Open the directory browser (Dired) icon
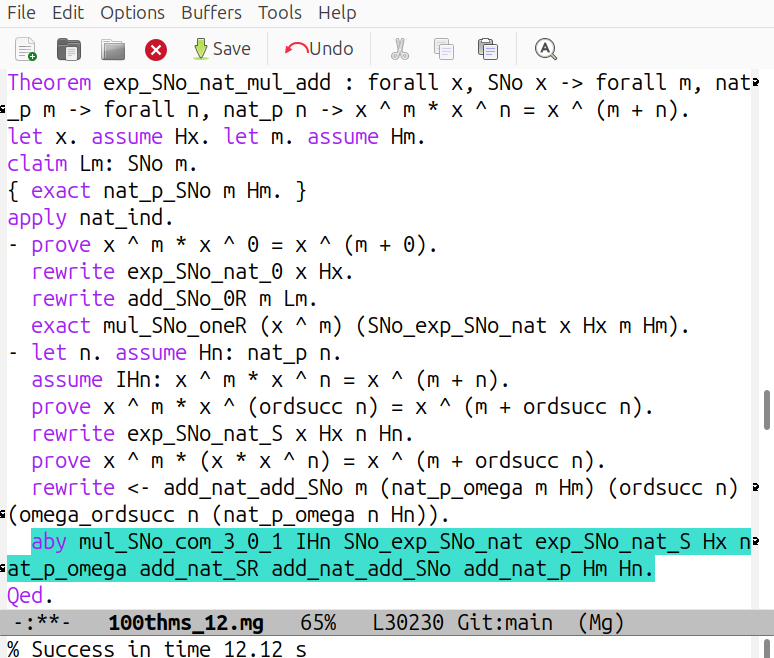Viewport: 774px width, 658px height. pyautogui.click(x=112, y=48)
